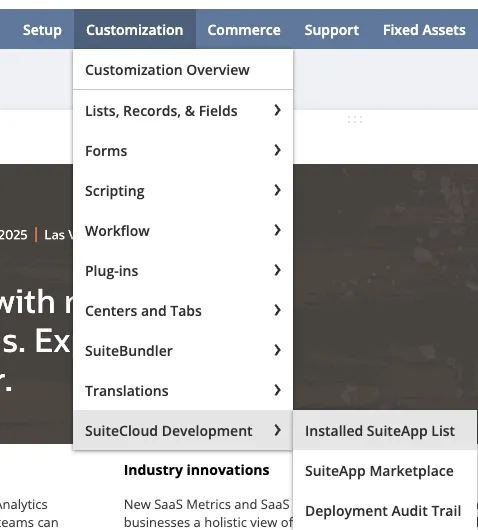Image resolution: width=478 pixels, height=530 pixels.
Task: Open Centers and Tabs submenu
Action: pos(183,311)
